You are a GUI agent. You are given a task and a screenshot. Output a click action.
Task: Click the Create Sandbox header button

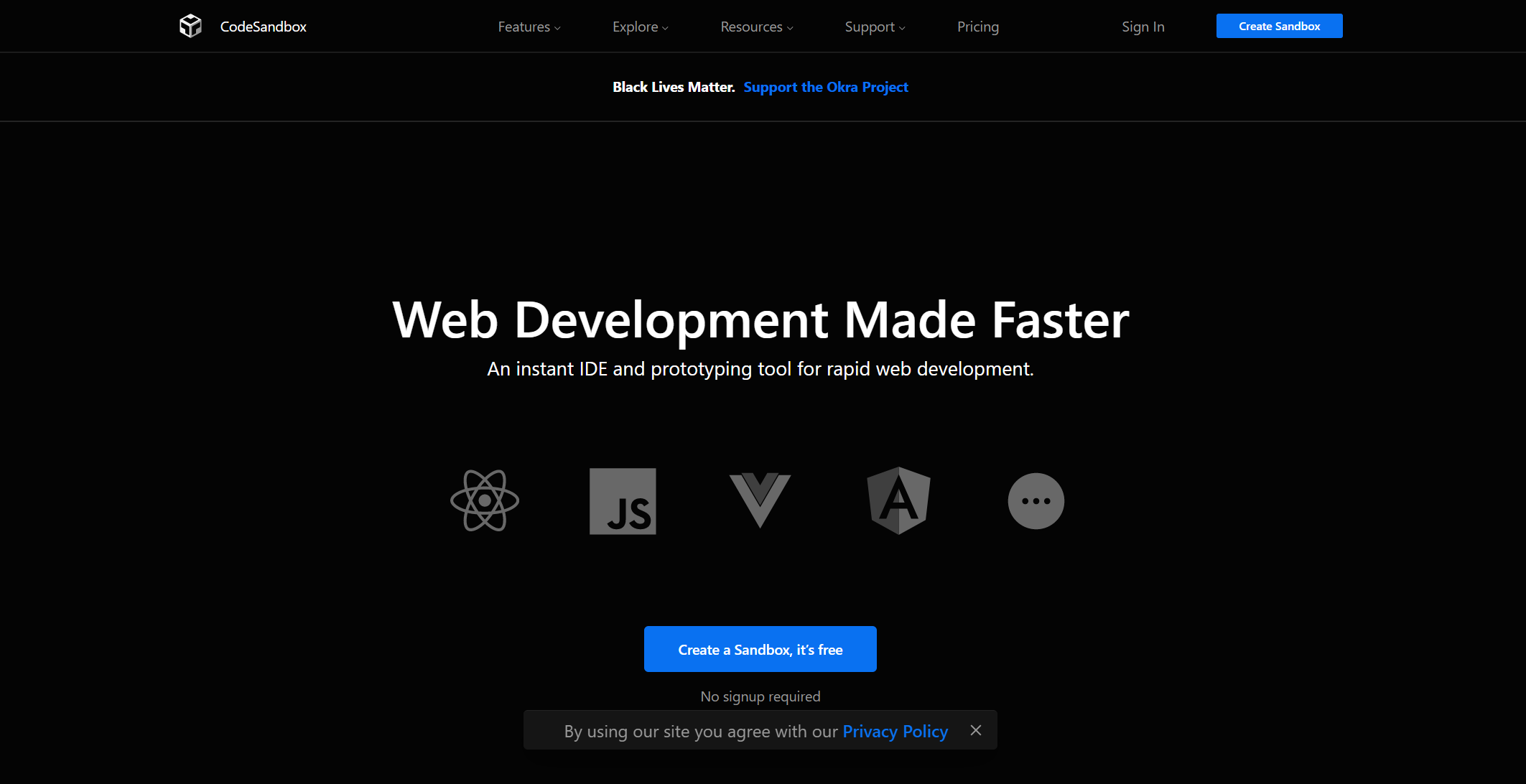point(1279,26)
